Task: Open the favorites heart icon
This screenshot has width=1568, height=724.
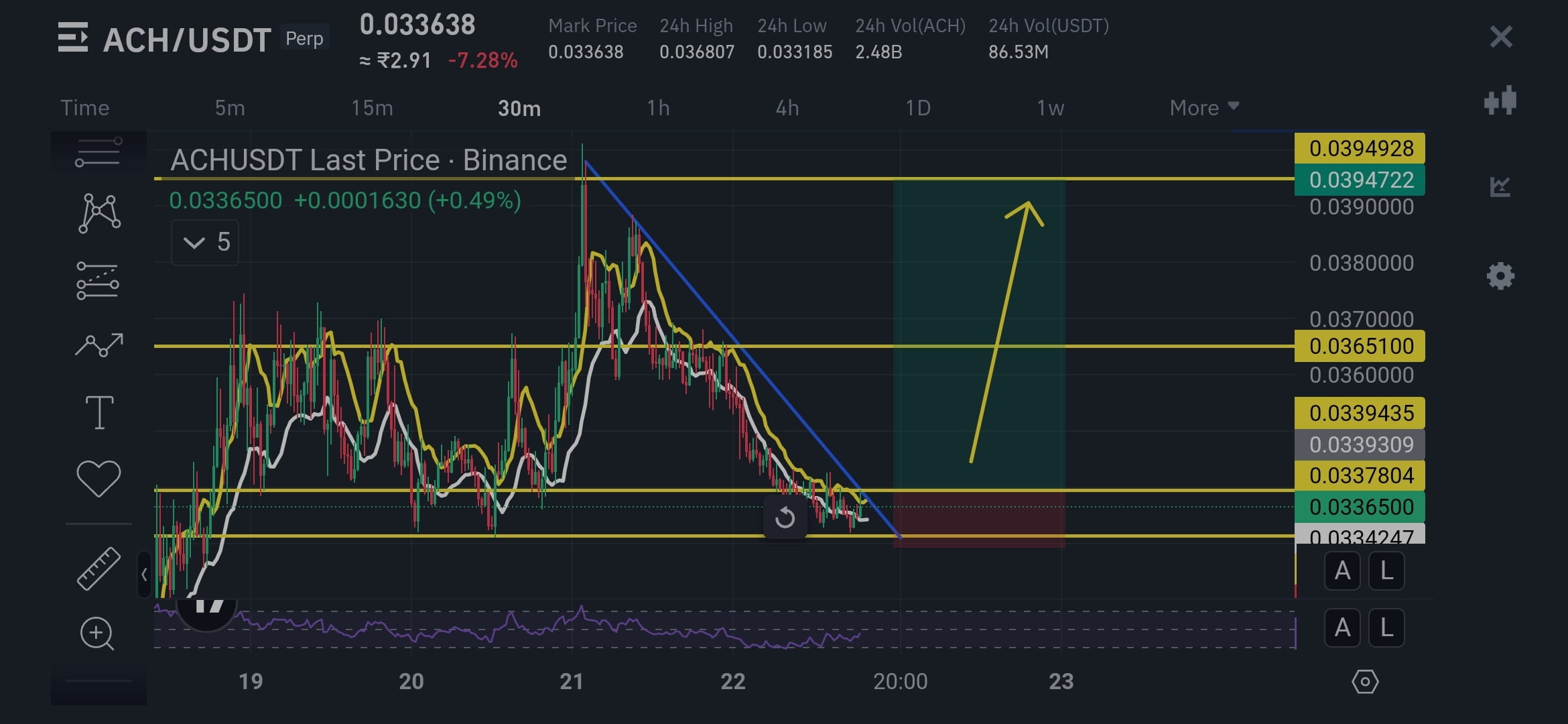Action: (99, 479)
